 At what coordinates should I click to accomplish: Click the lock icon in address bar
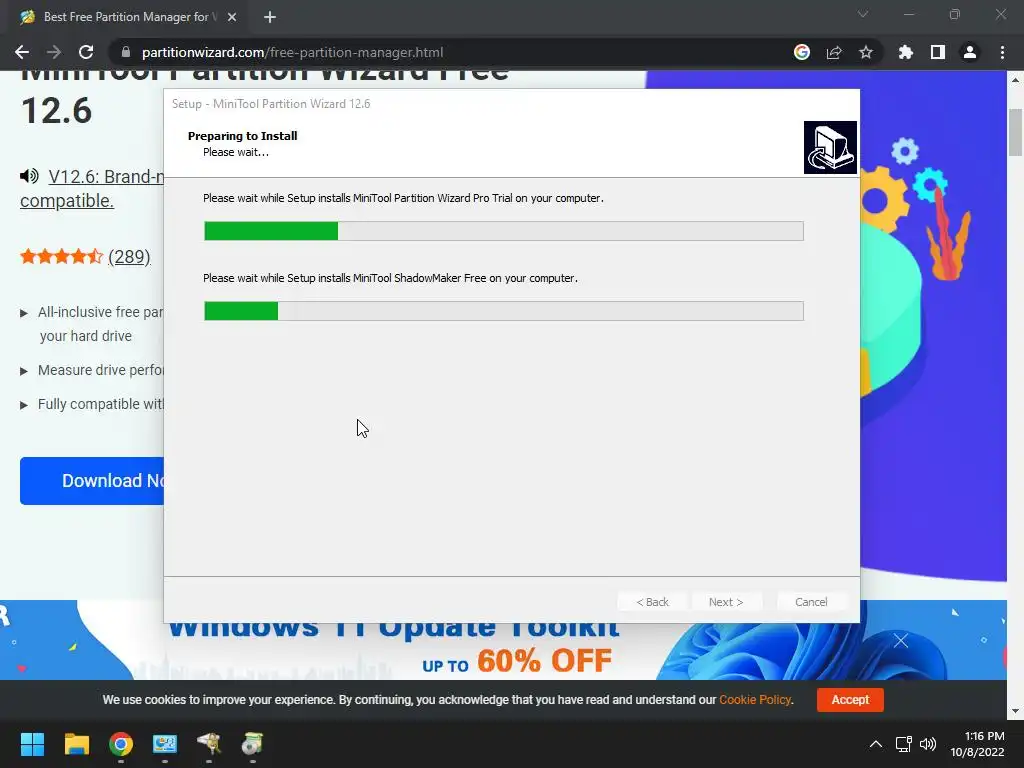[126, 52]
